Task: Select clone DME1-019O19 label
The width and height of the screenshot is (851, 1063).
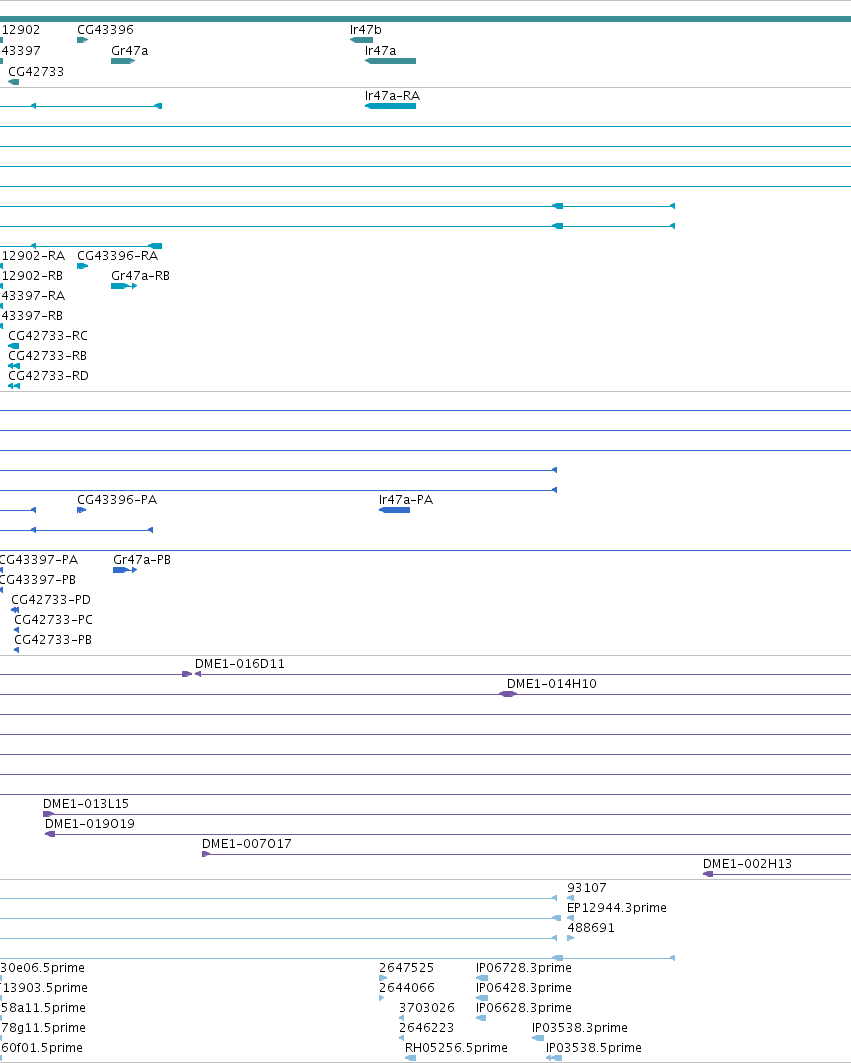Action: pos(90,824)
